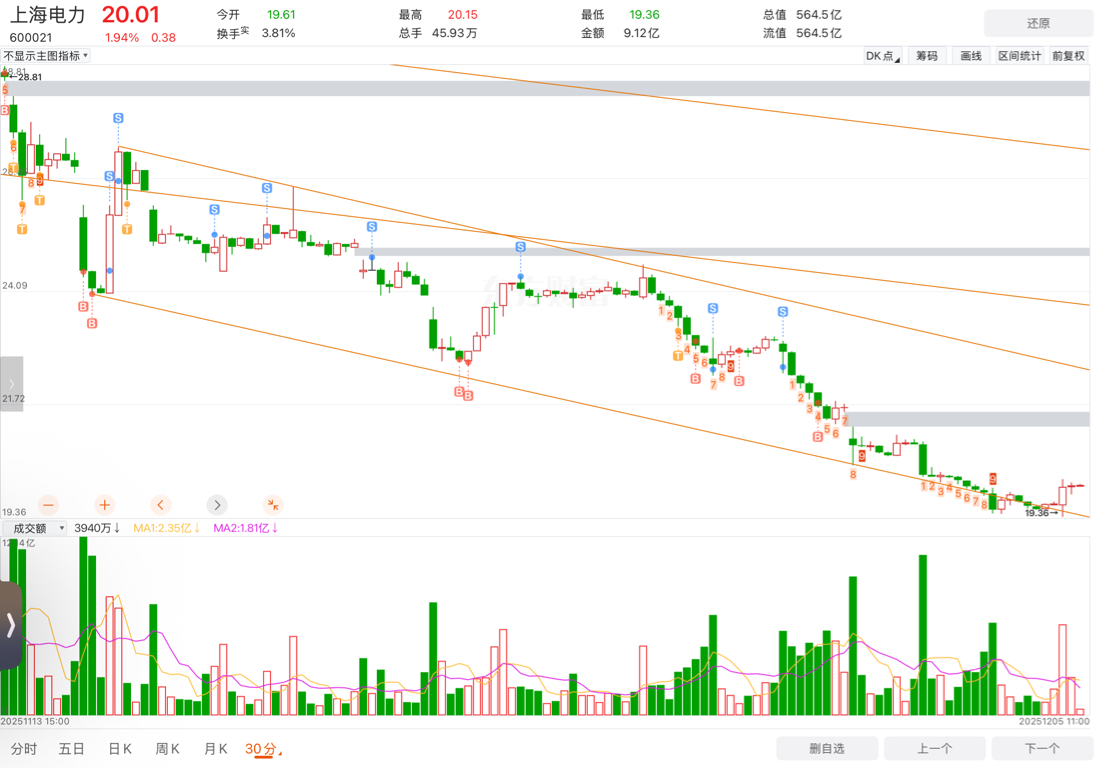Remove stock via 删自选 button
The width and height of the screenshot is (1100, 768).
click(827, 748)
